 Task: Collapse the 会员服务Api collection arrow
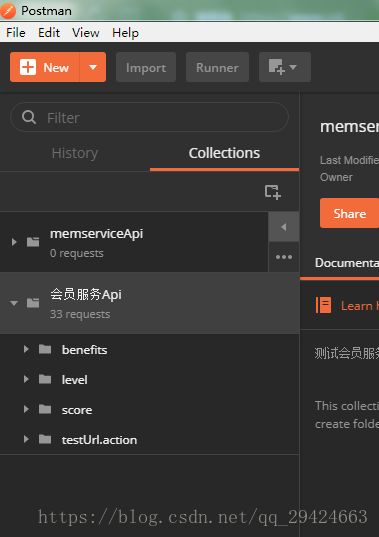coord(14,303)
